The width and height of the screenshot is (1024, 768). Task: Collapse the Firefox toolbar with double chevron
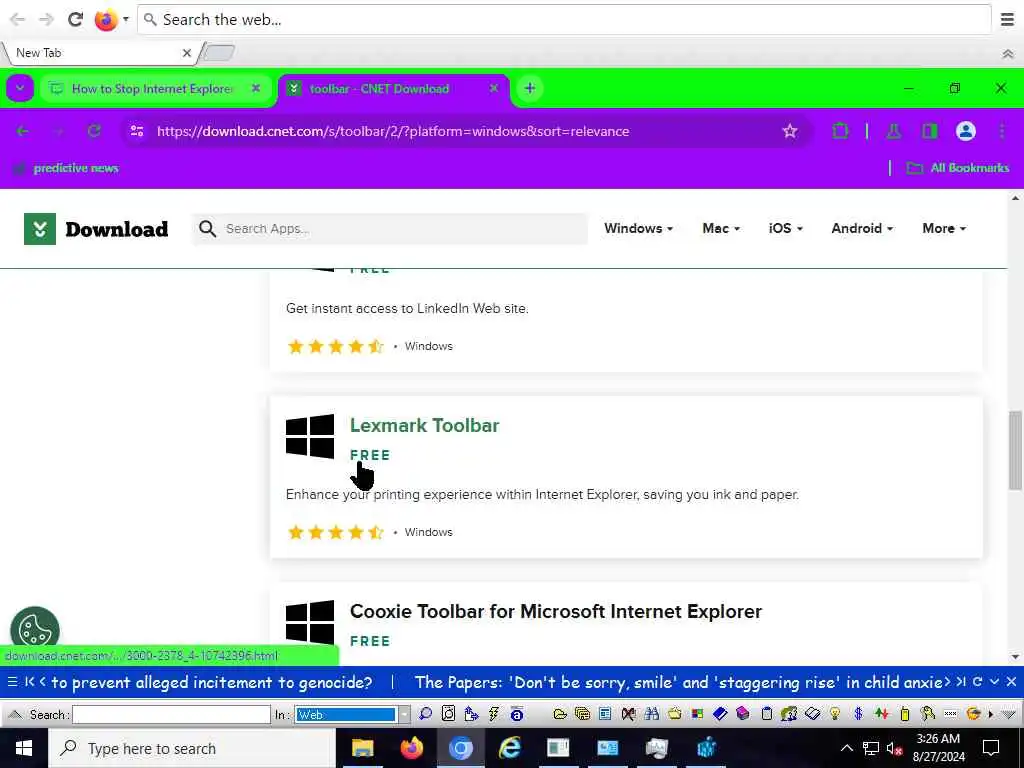pos(1008,54)
